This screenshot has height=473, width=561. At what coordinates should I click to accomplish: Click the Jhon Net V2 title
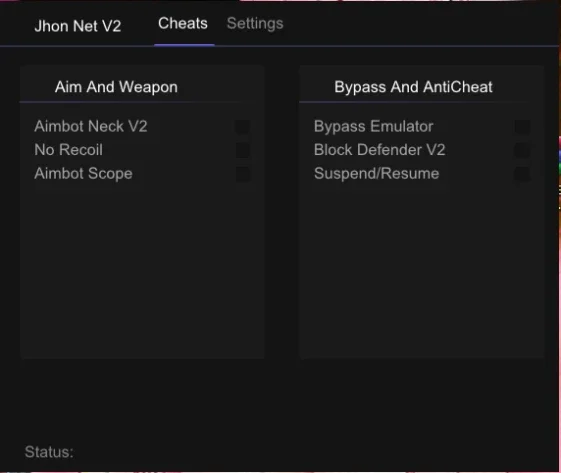[x=78, y=26]
